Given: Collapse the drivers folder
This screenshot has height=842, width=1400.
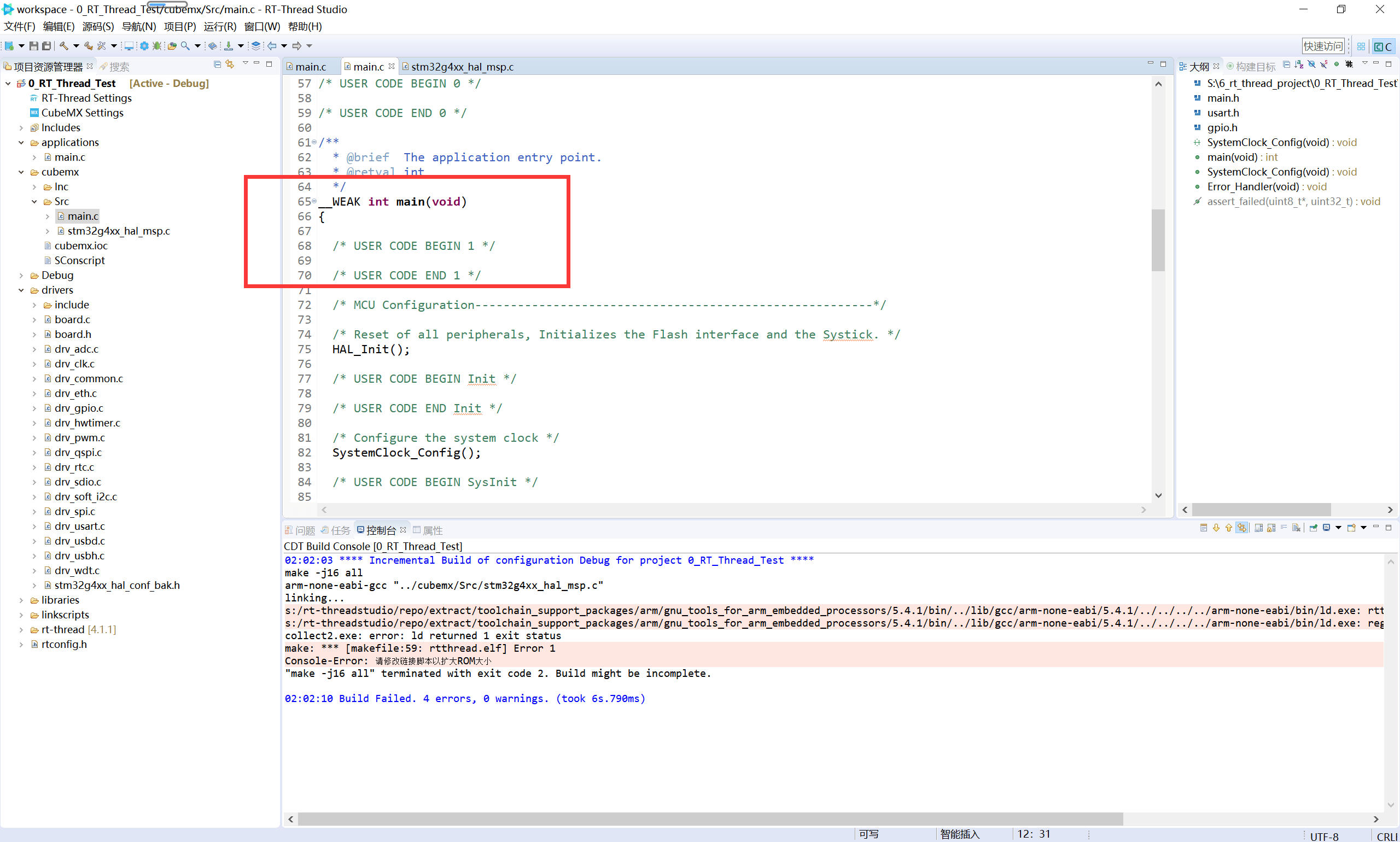Looking at the screenshot, I should coord(21,290).
